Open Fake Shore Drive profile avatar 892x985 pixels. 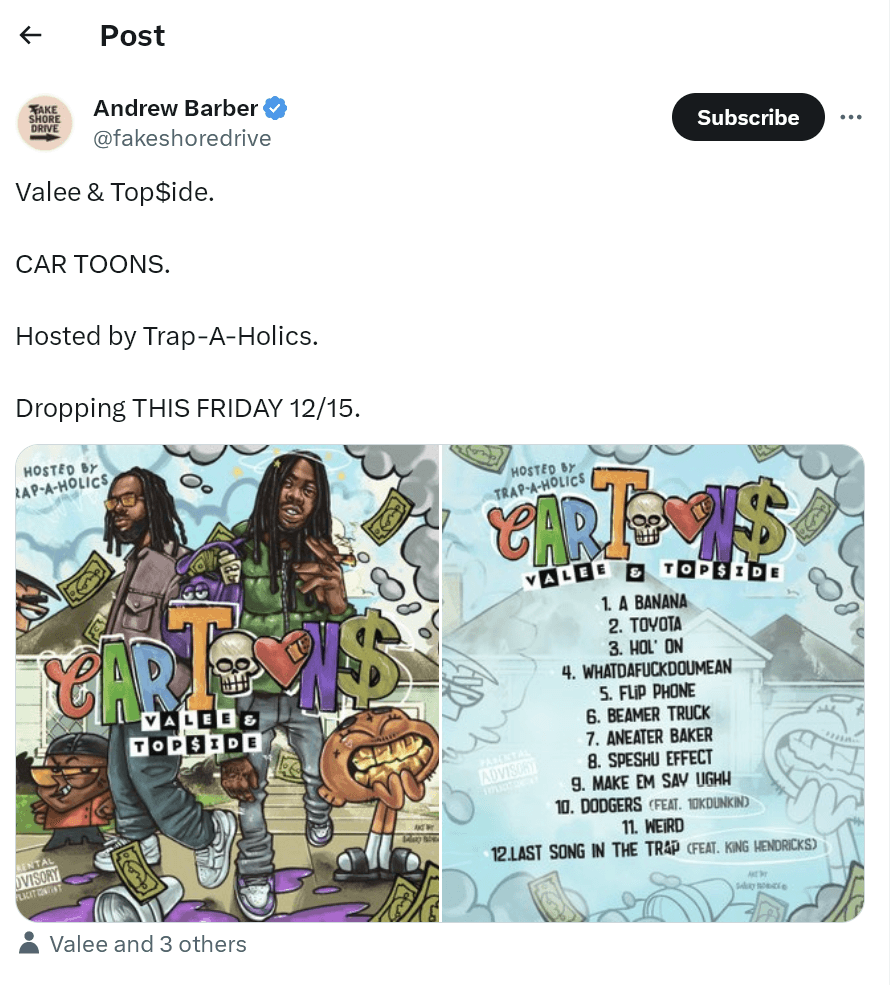(x=45, y=122)
